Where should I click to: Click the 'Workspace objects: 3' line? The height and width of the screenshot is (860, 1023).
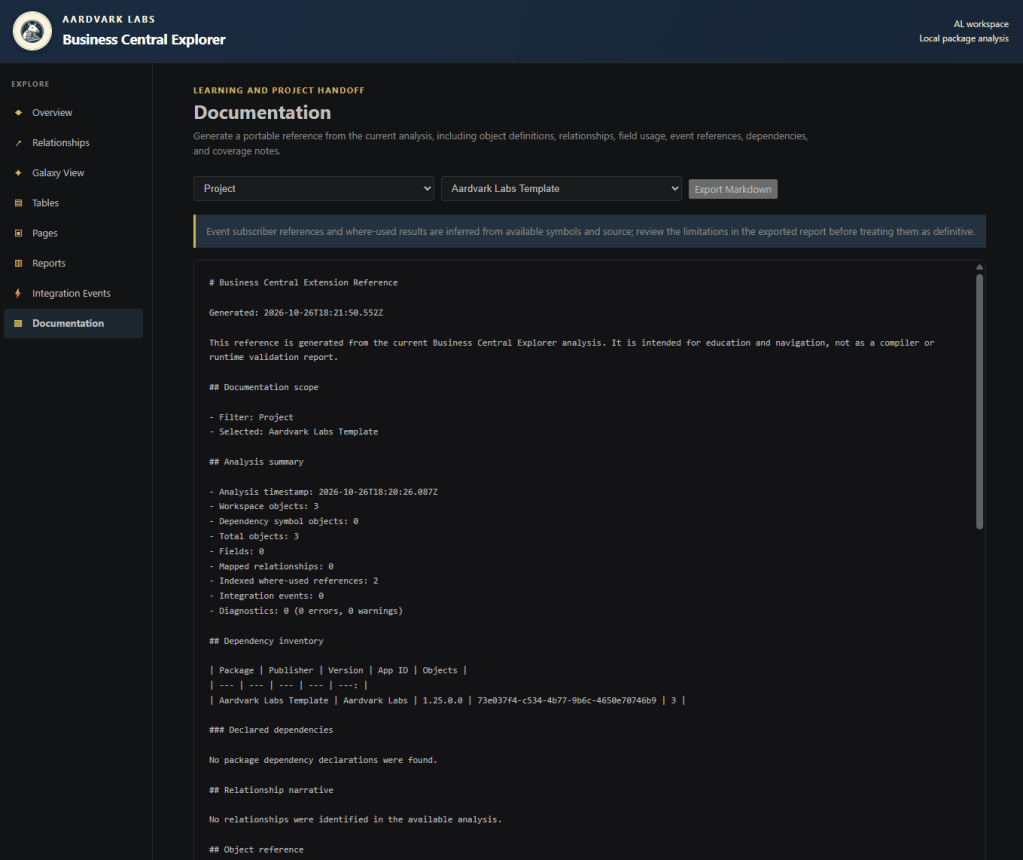coord(264,506)
